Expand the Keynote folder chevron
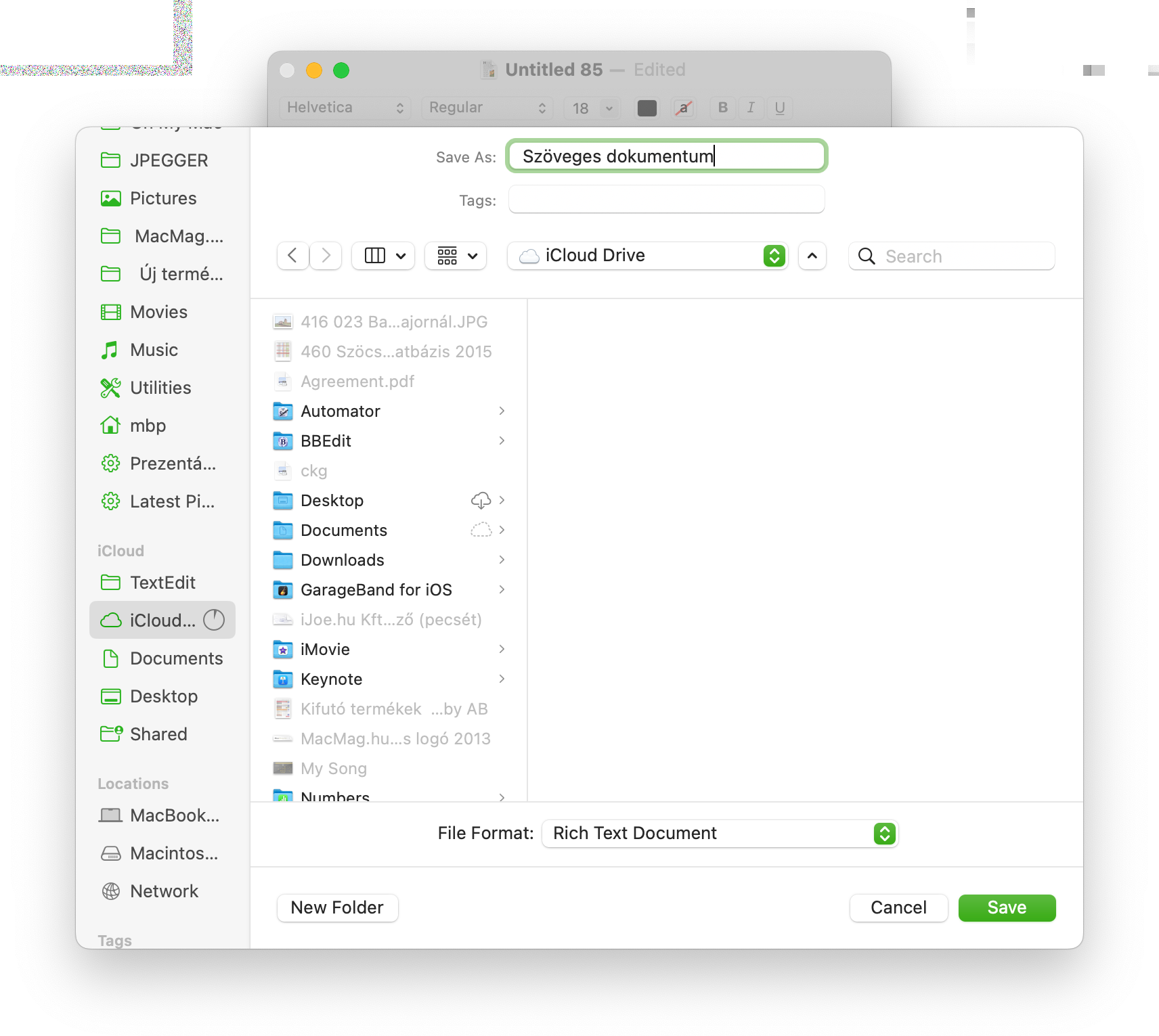Viewport: 1159px width, 1036px height. 502,679
